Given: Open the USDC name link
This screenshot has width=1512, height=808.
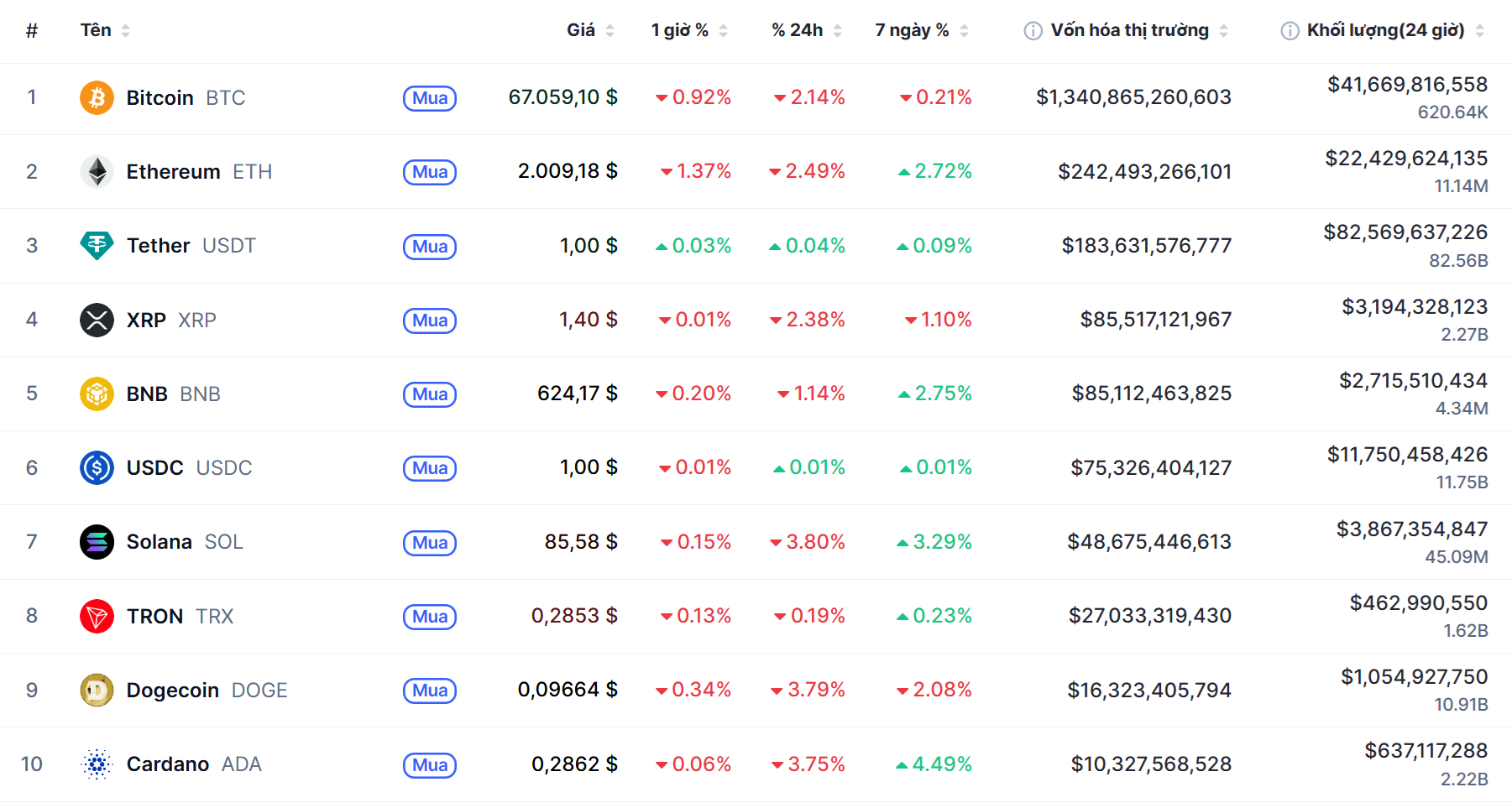Looking at the screenshot, I should (189, 468).
